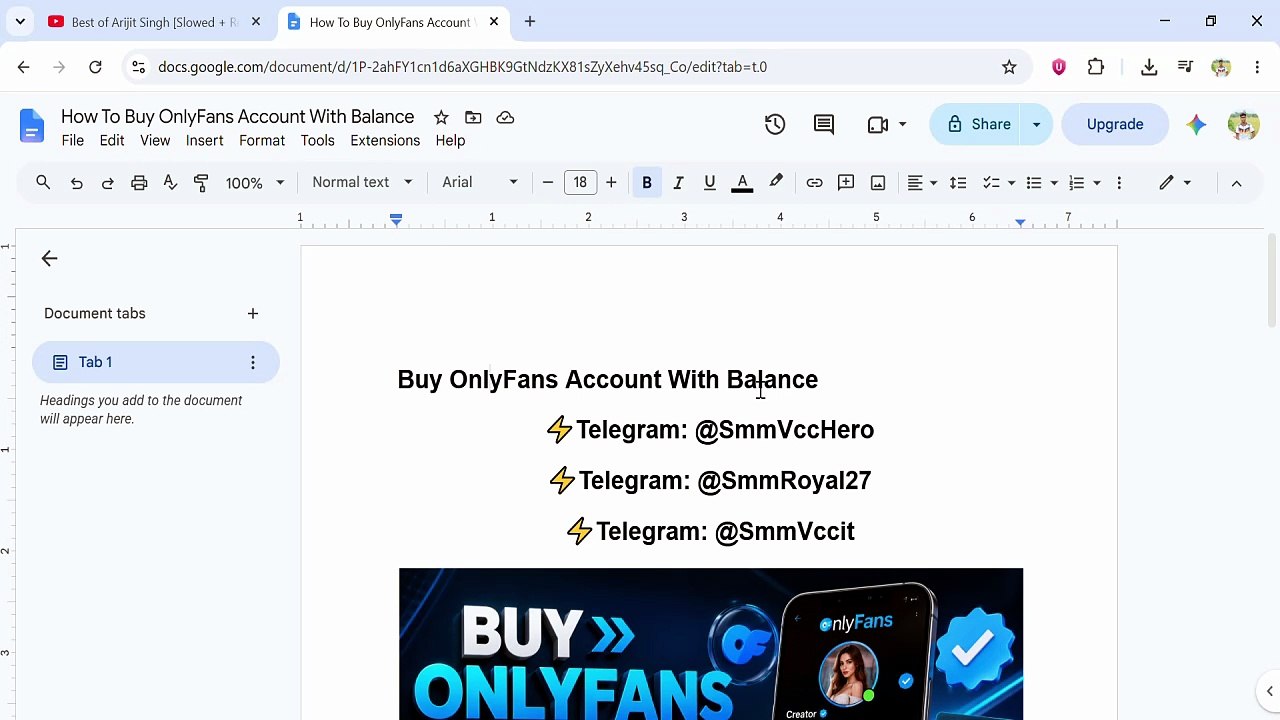The height and width of the screenshot is (720, 1280).
Task: Click the Buy OnlyFans banner image
Action: point(711,644)
